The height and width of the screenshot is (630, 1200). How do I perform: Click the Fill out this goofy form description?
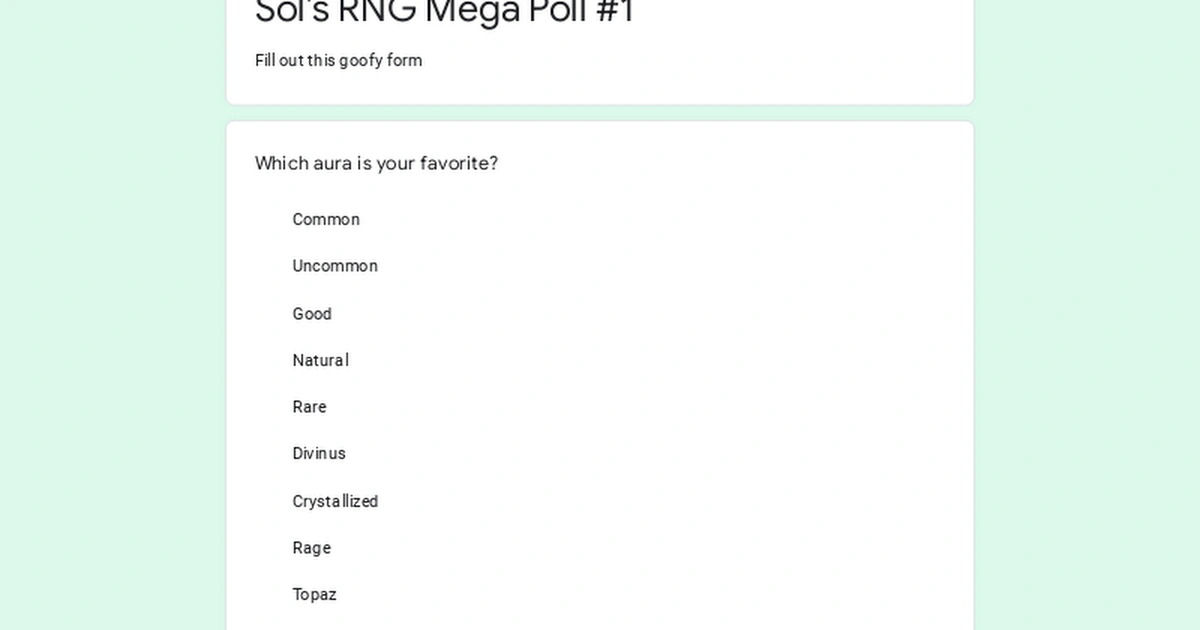point(339,60)
